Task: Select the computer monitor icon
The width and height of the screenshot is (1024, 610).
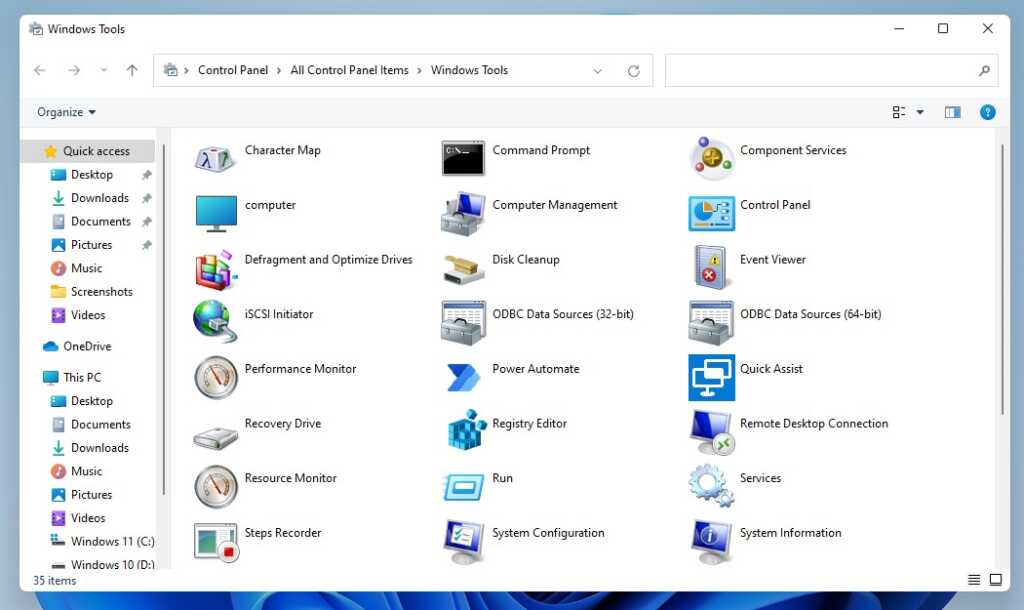Action: click(x=216, y=214)
